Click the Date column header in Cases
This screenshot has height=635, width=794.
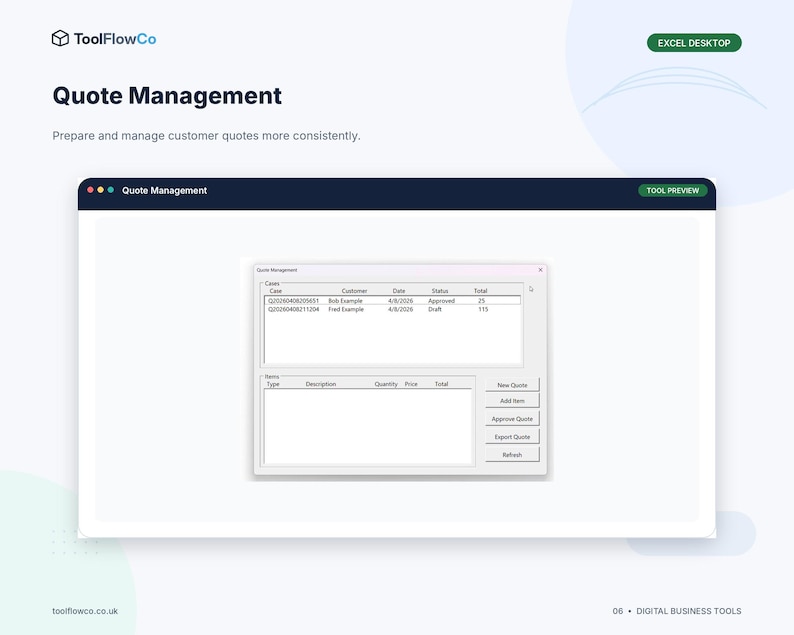click(x=399, y=291)
